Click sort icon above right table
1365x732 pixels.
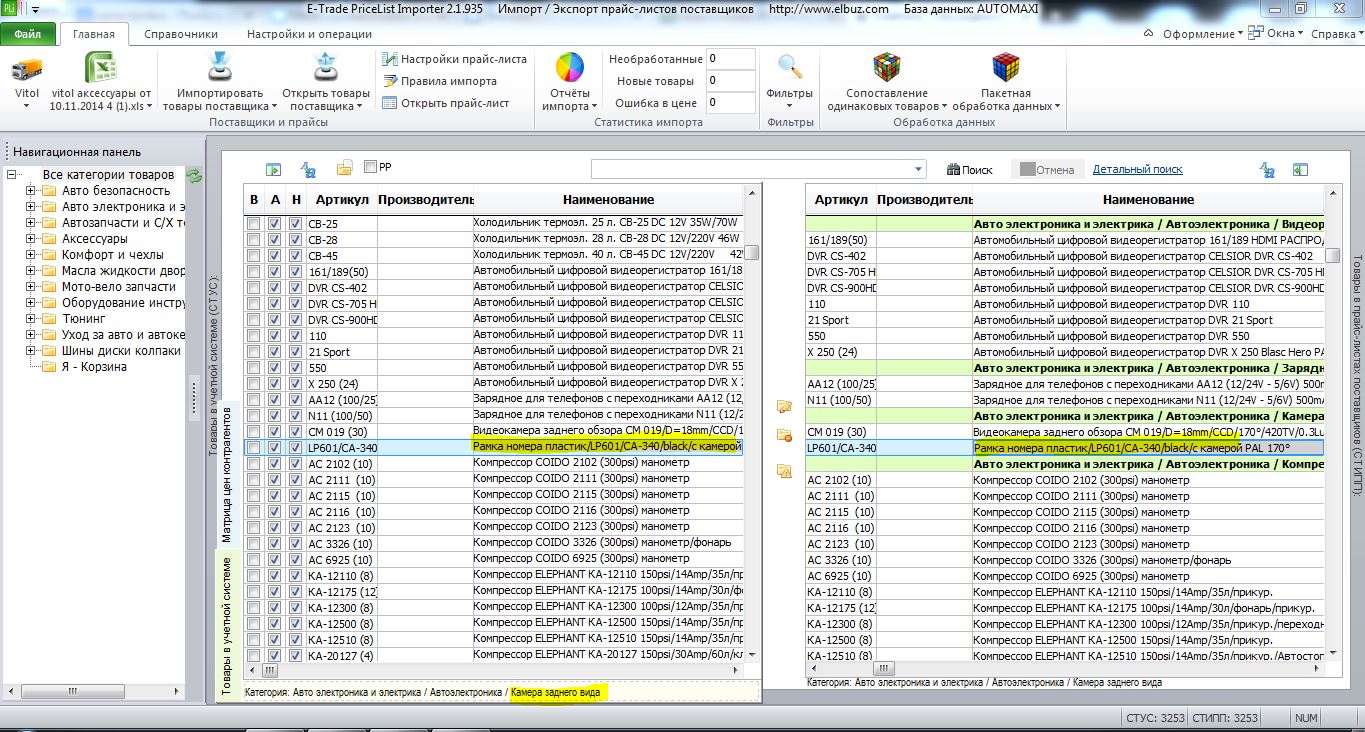(1267, 169)
